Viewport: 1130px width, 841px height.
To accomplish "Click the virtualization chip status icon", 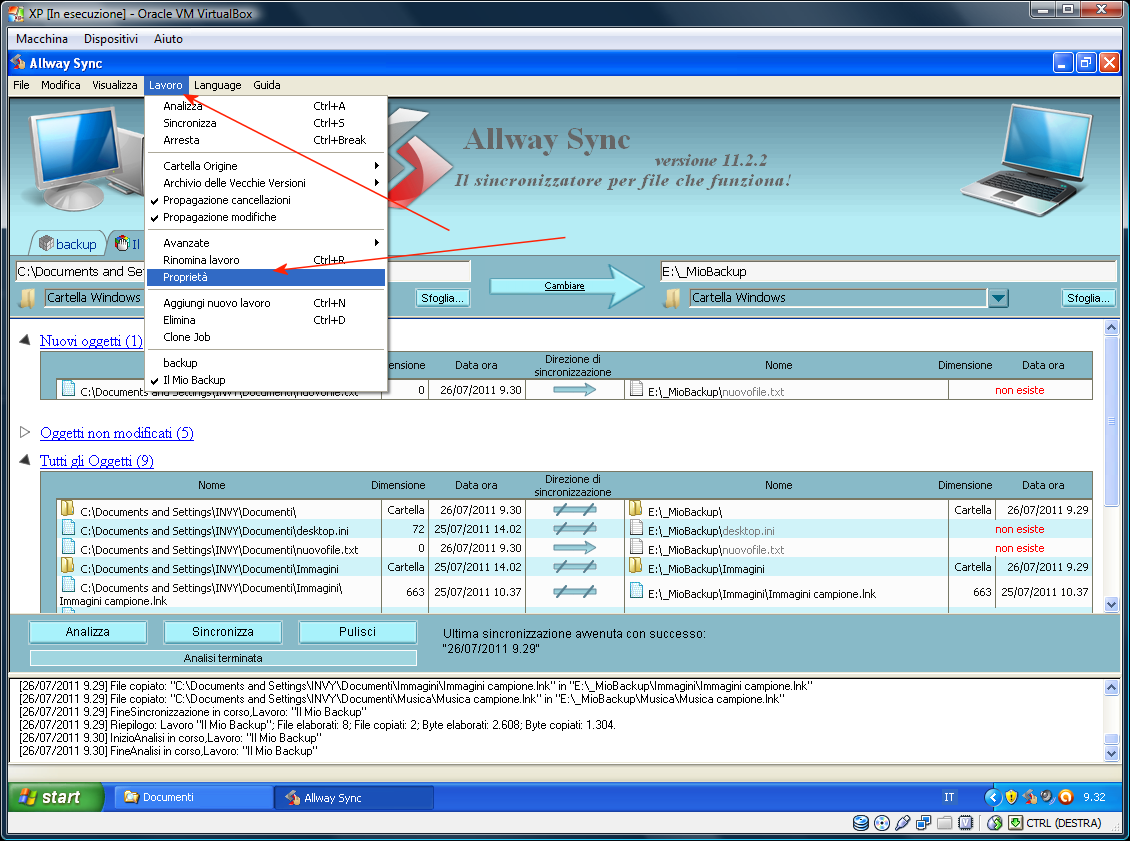I will click(966, 823).
